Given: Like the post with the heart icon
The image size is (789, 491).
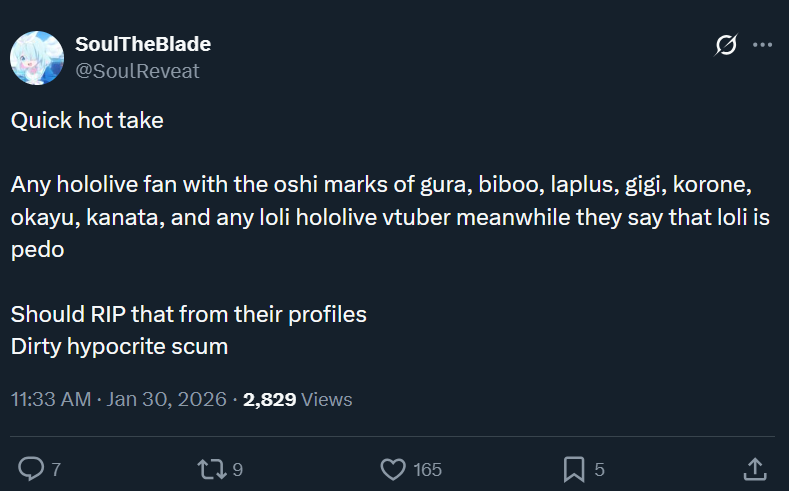Looking at the screenshot, I should (393, 468).
